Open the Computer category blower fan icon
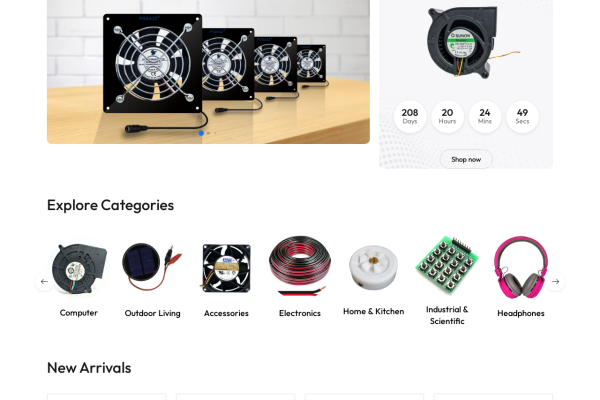 coord(79,268)
